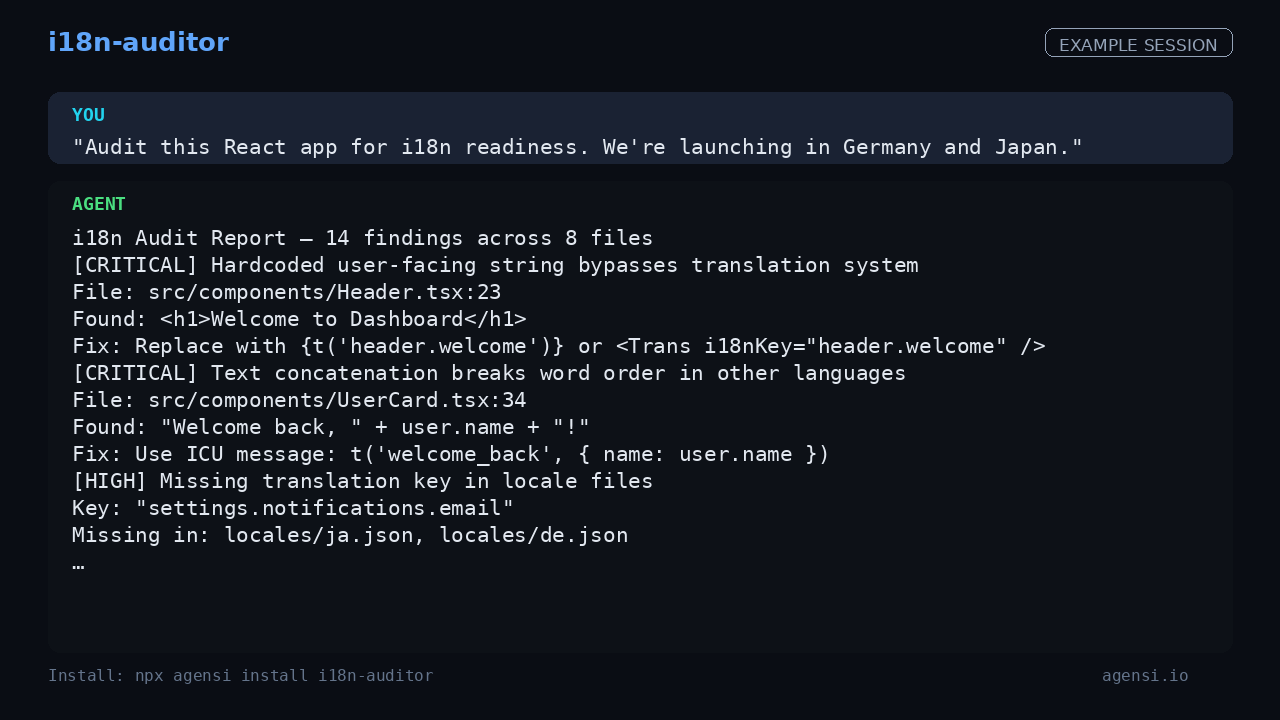
Task: Click the Found line with Welcome back
Action: pyautogui.click(x=331, y=427)
